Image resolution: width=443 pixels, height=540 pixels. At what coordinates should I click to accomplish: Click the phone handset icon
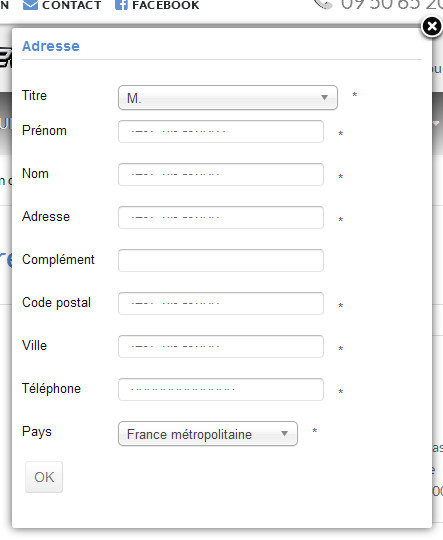coord(323,4)
